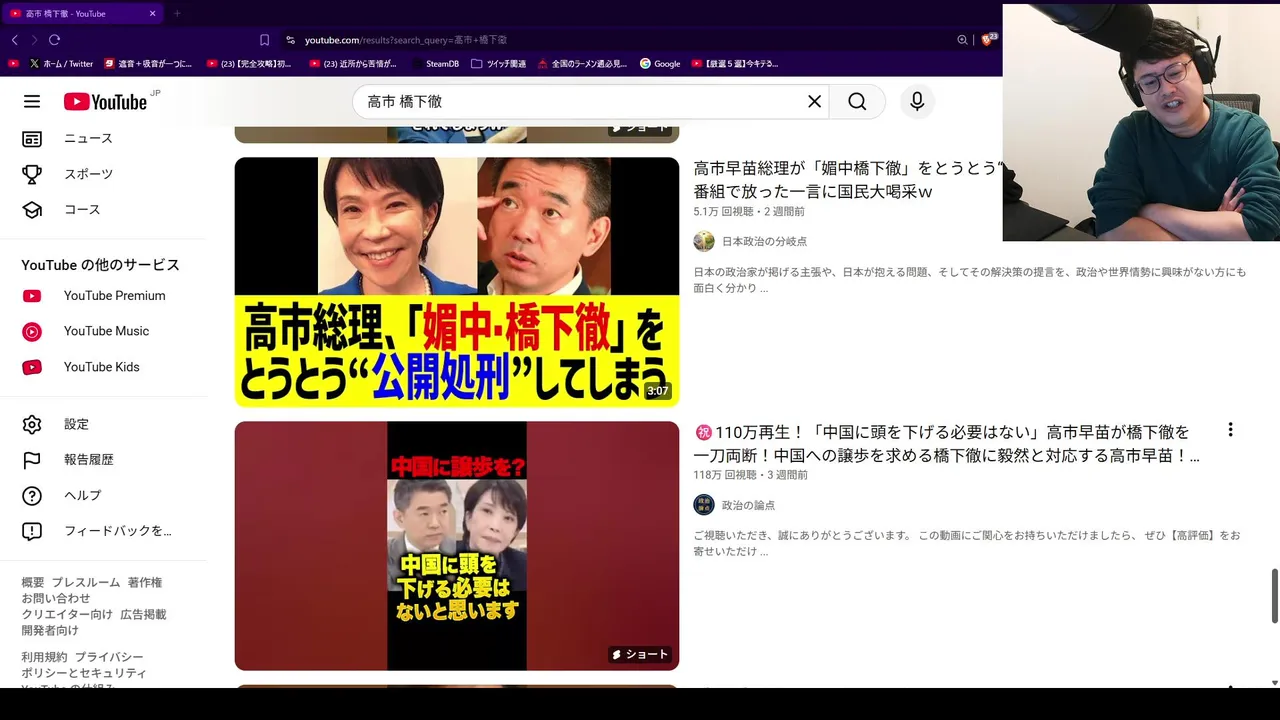Bookmark this page with bookmark icon
The width and height of the screenshot is (1280, 720).
tap(264, 40)
